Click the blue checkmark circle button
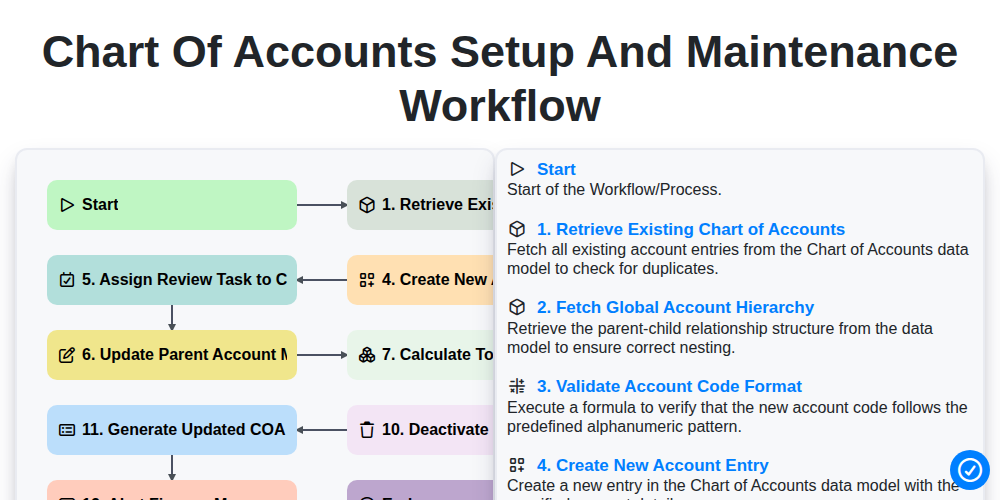This screenshot has width=1000, height=500. pos(969,470)
